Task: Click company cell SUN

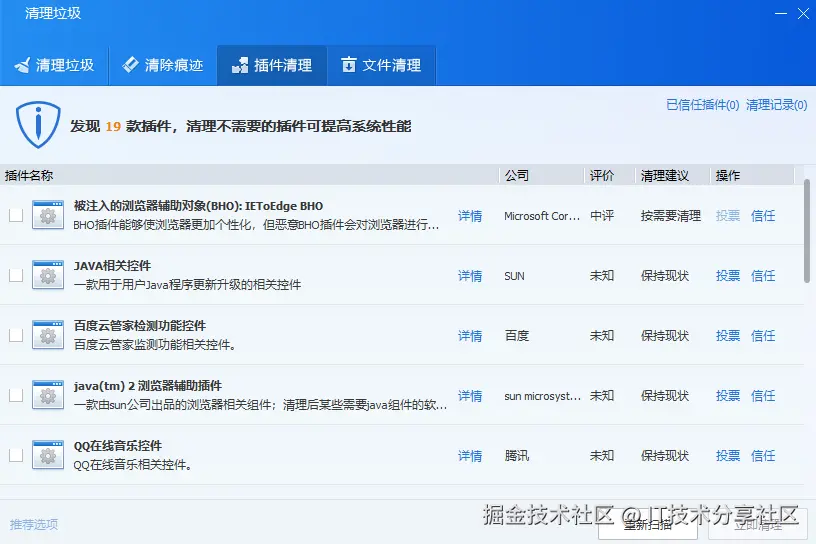Action: (x=514, y=276)
